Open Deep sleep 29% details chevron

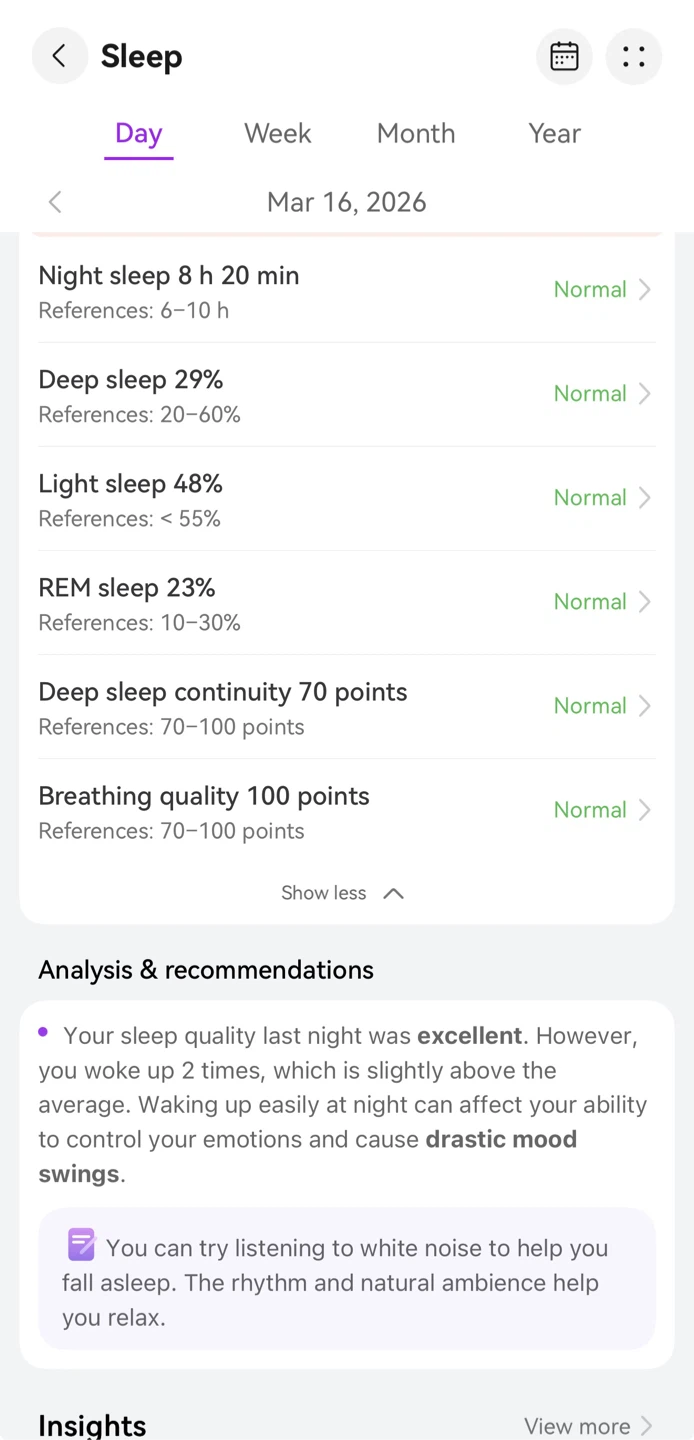(645, 393)
